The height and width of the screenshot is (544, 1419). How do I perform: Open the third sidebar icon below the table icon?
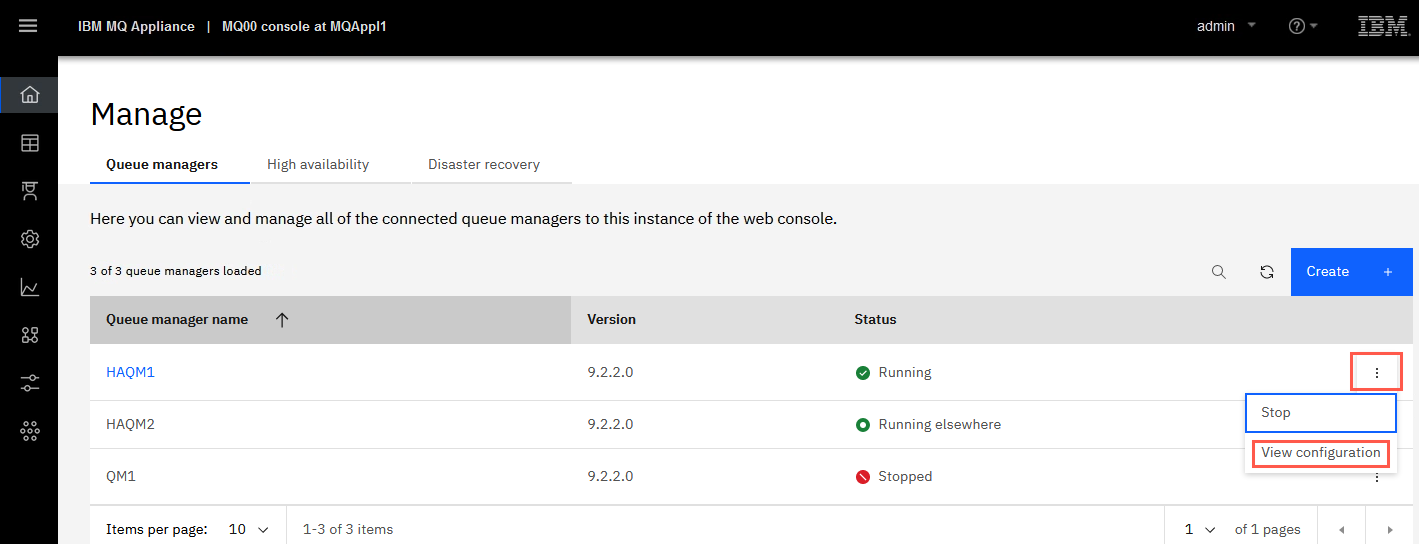click(x=30, y=191)
